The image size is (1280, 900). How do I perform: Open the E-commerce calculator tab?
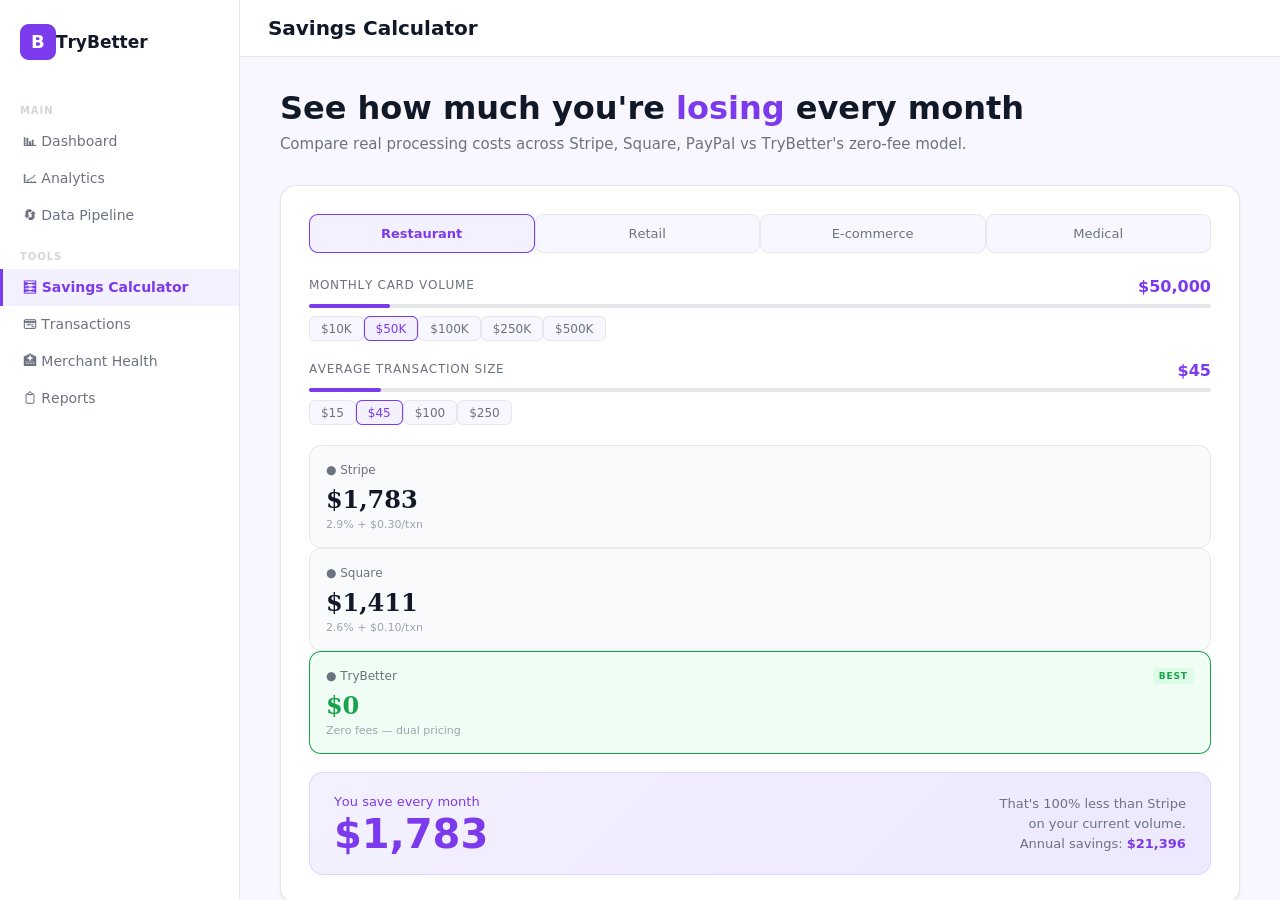point(872,233)
